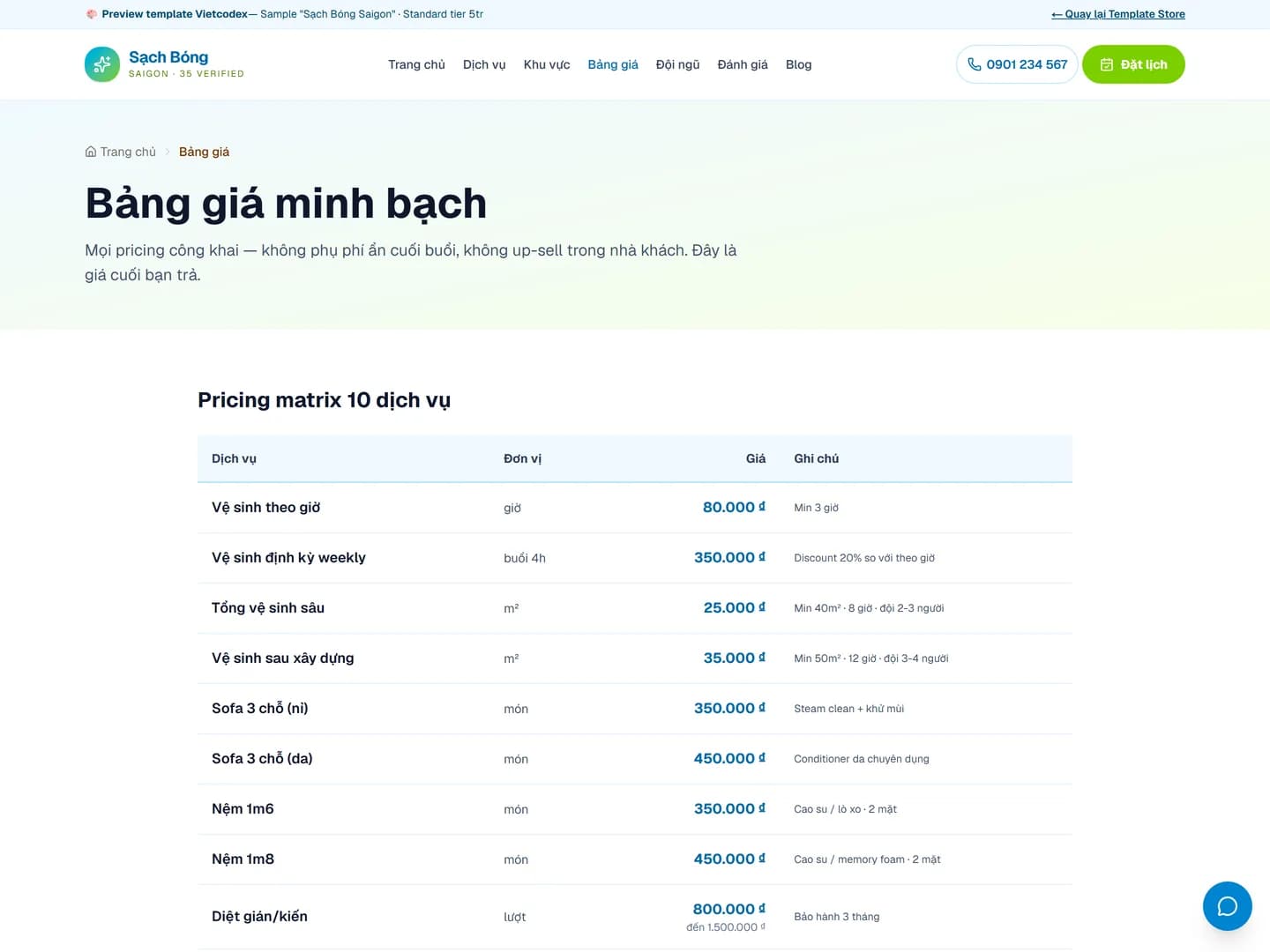Click the Đặt lịch booking button text
This screenshot has height=952, width=1270.
1144,64
